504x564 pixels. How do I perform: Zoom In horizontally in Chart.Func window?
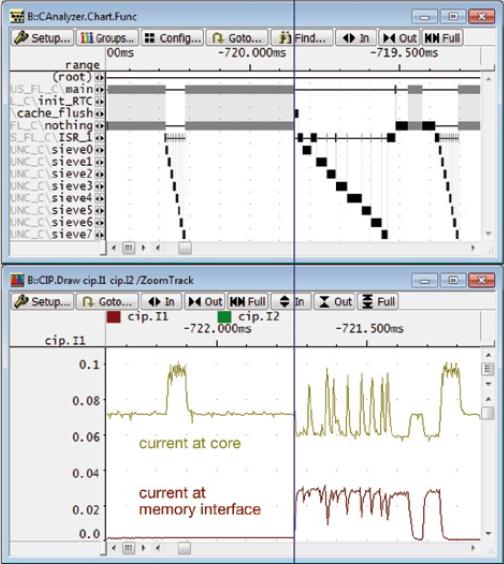[355, 38]
